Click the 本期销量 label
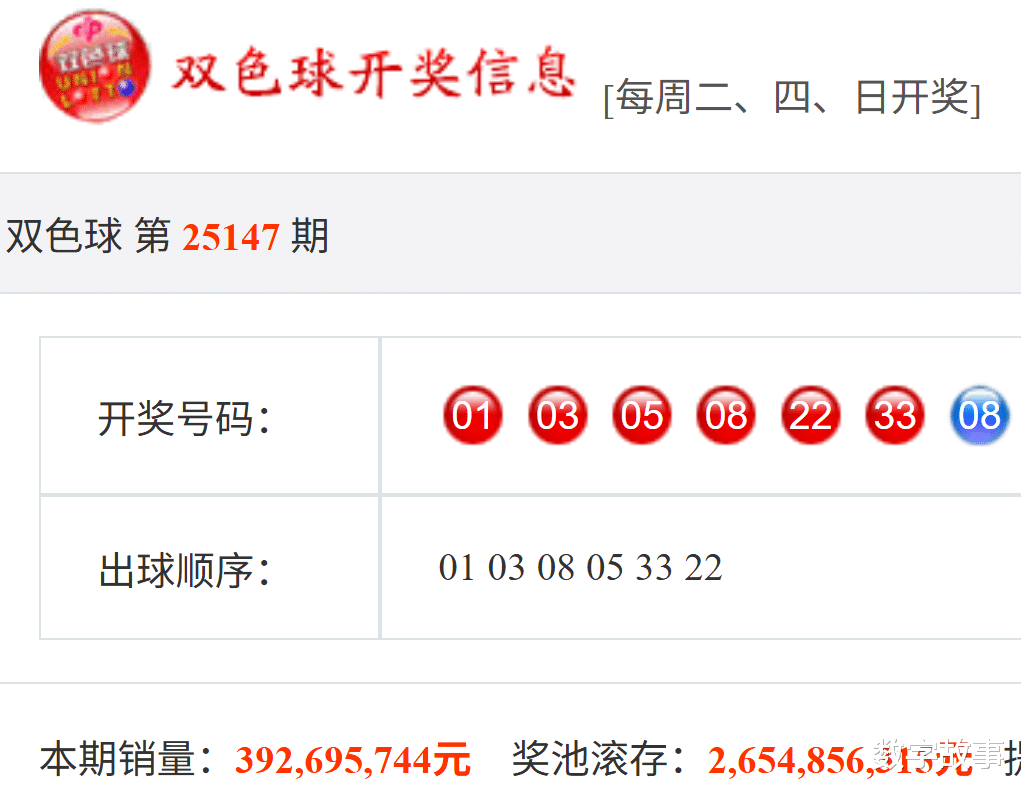Viewport: 1021px width, 792px height. coord(128,759)
